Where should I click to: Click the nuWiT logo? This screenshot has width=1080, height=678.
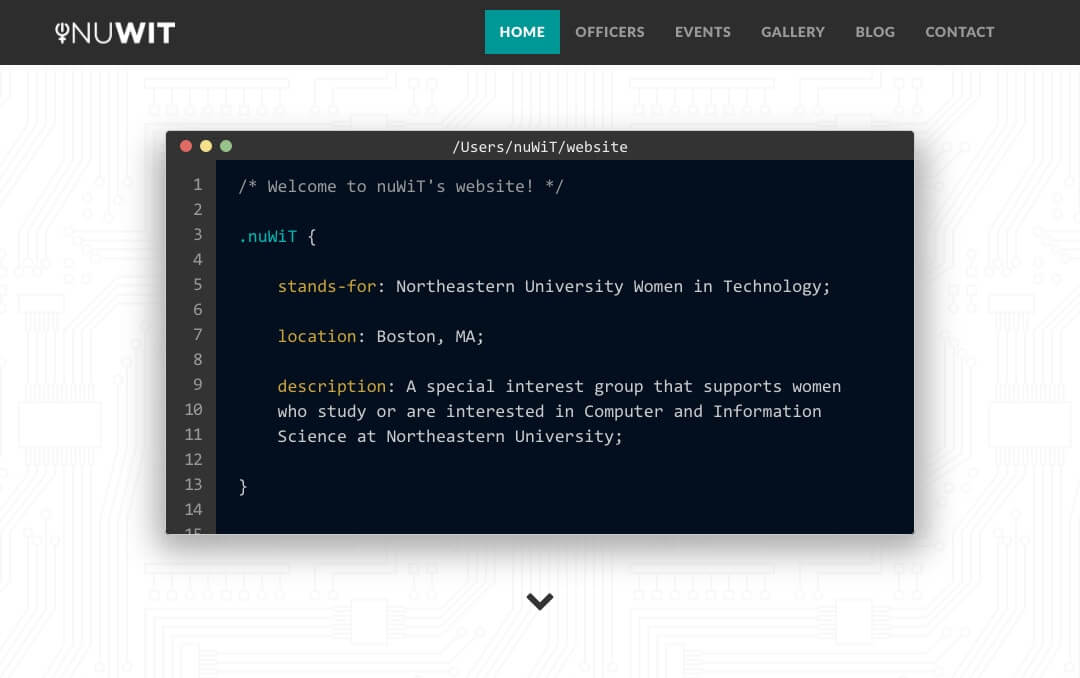pyautogui.click(x=115, y=31)
